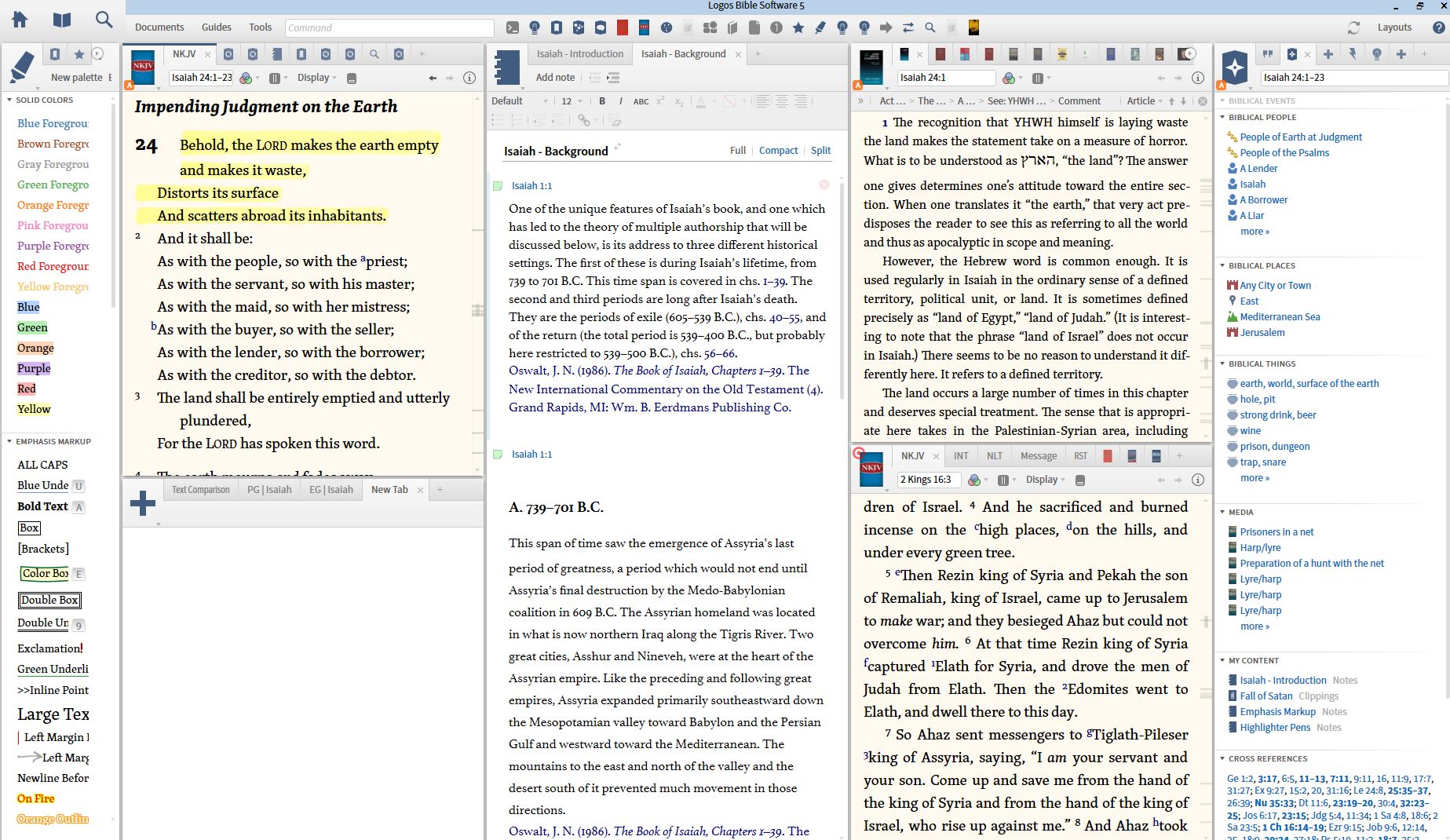Screen dimensions: 1450x840
Task: Click the up arrow beside Article
Action: pyautogui.click(x=1171, y=101)
